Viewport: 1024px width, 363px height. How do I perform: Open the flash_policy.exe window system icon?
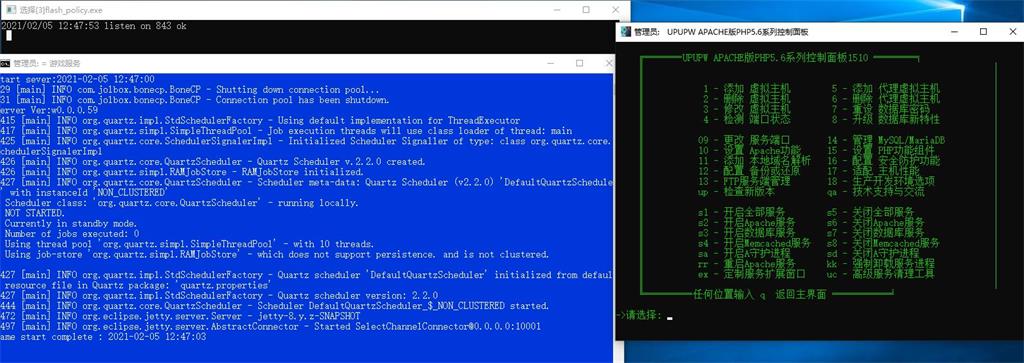[10, 10]
